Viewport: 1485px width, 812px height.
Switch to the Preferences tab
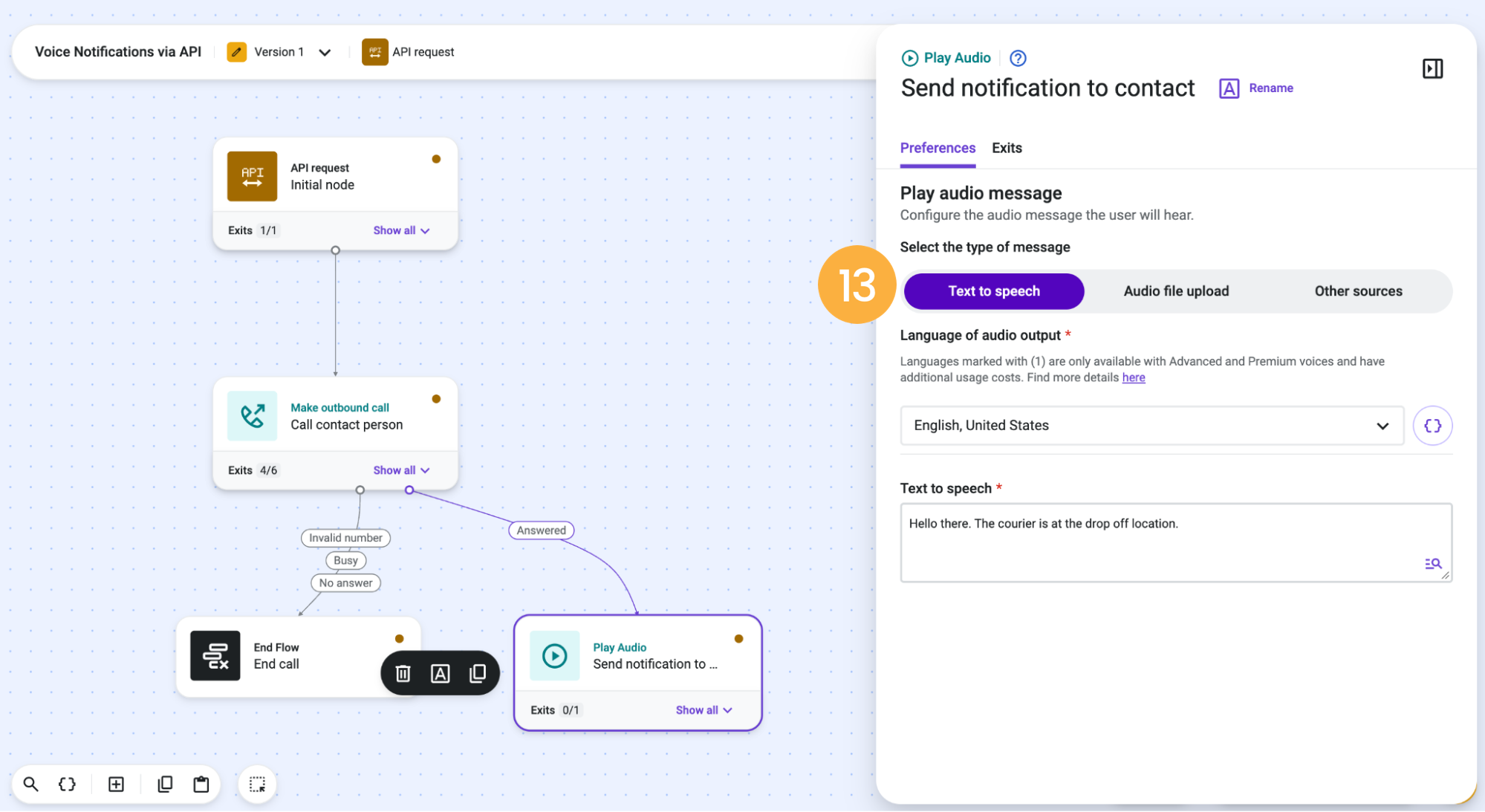click(938, 148)
